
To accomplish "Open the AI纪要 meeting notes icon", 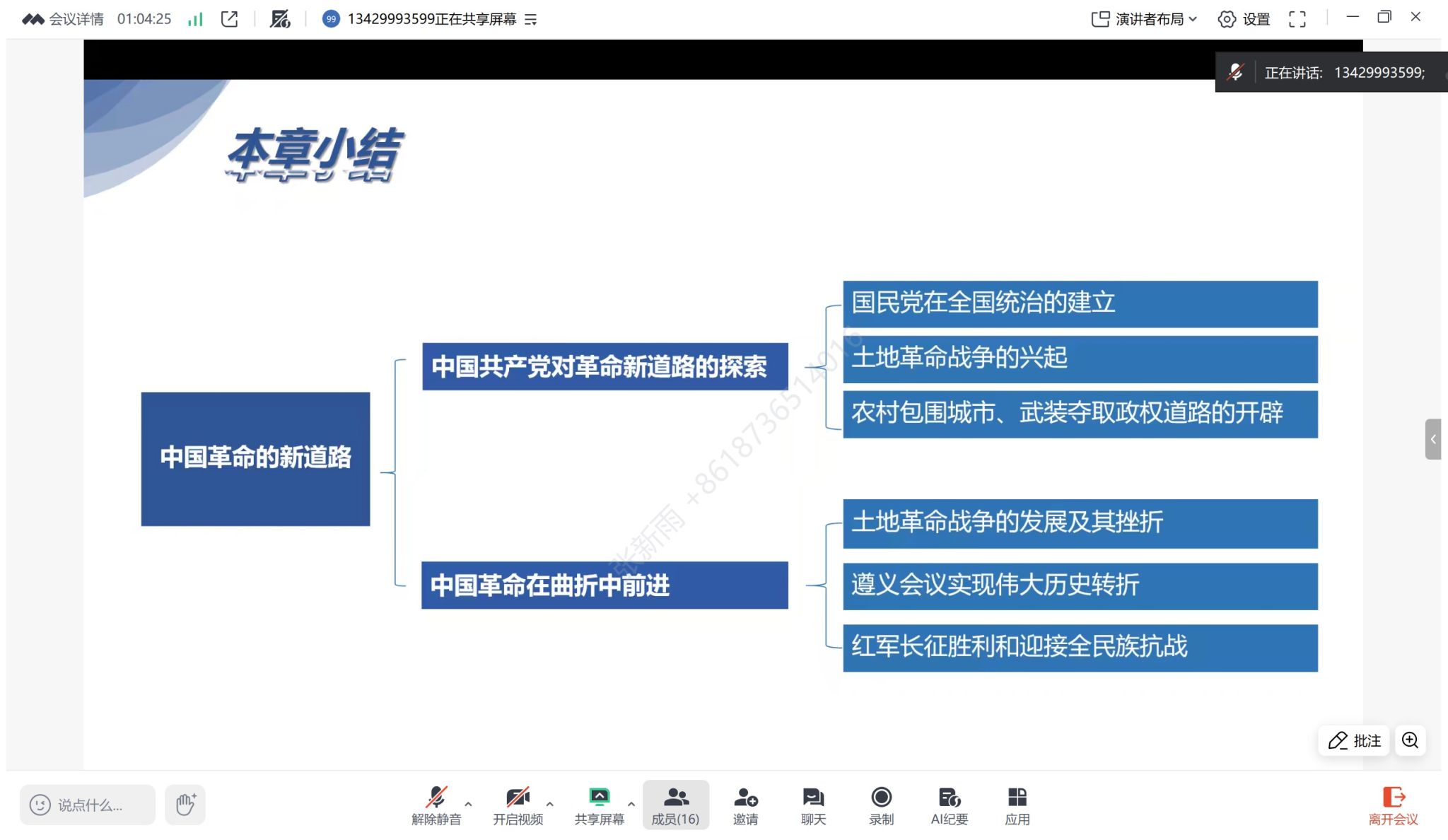I will (949, 805).
